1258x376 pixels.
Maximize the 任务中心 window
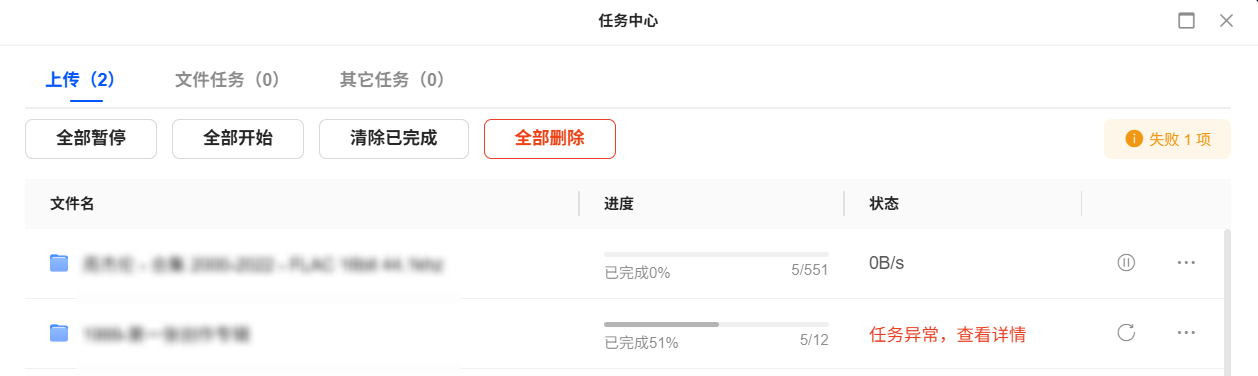tap(1187, 21)
